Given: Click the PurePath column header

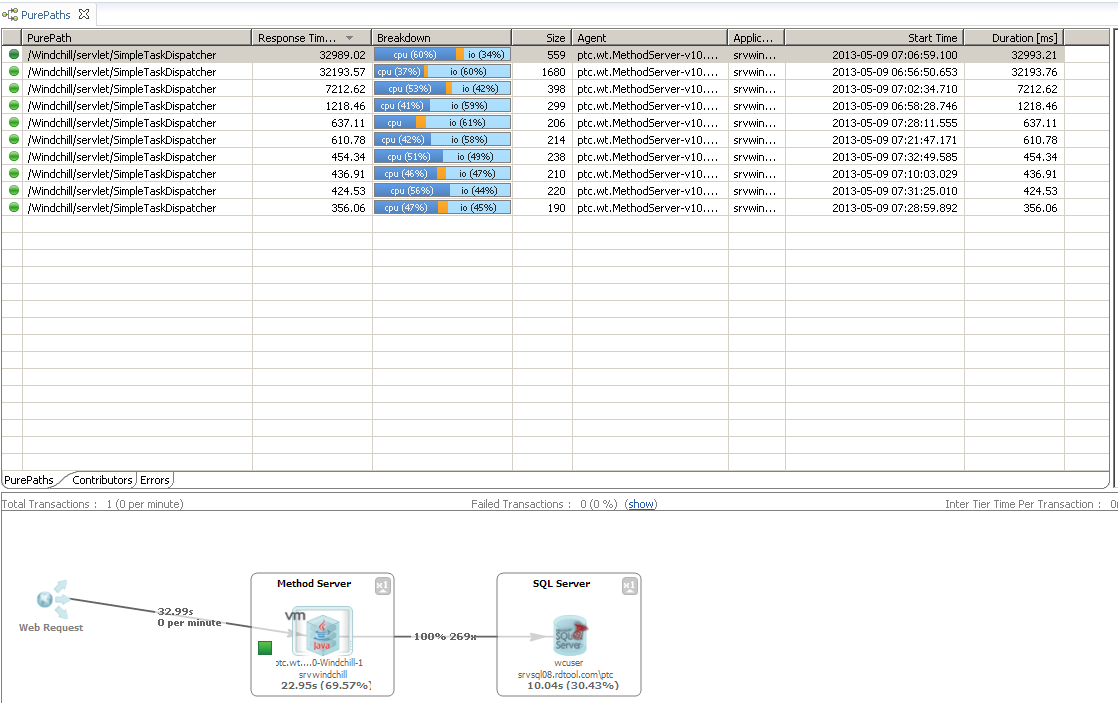Looking at the screenshot, I should 137,38.
